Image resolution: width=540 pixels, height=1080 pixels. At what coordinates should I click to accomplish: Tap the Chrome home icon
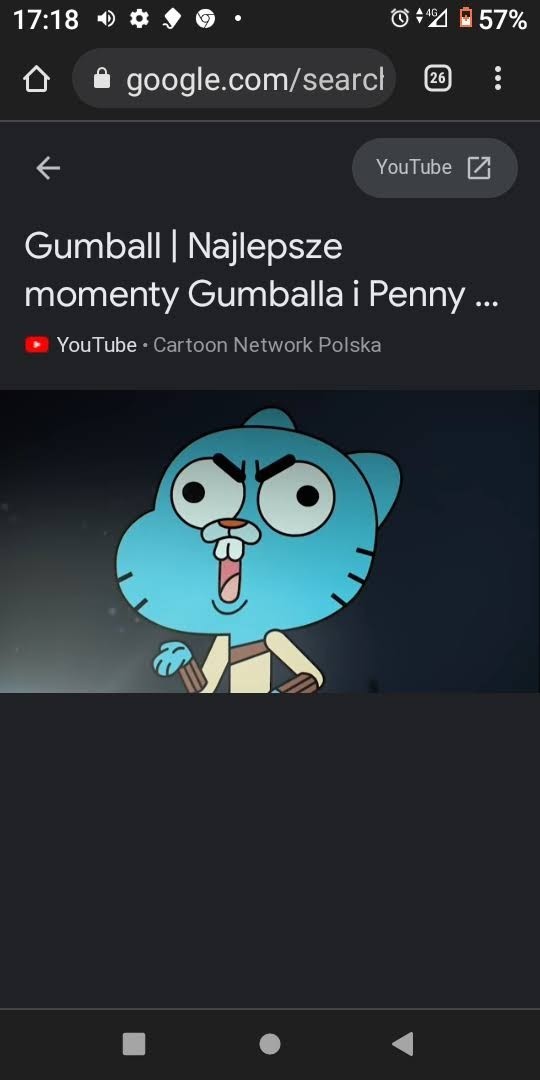coord(37,79)
